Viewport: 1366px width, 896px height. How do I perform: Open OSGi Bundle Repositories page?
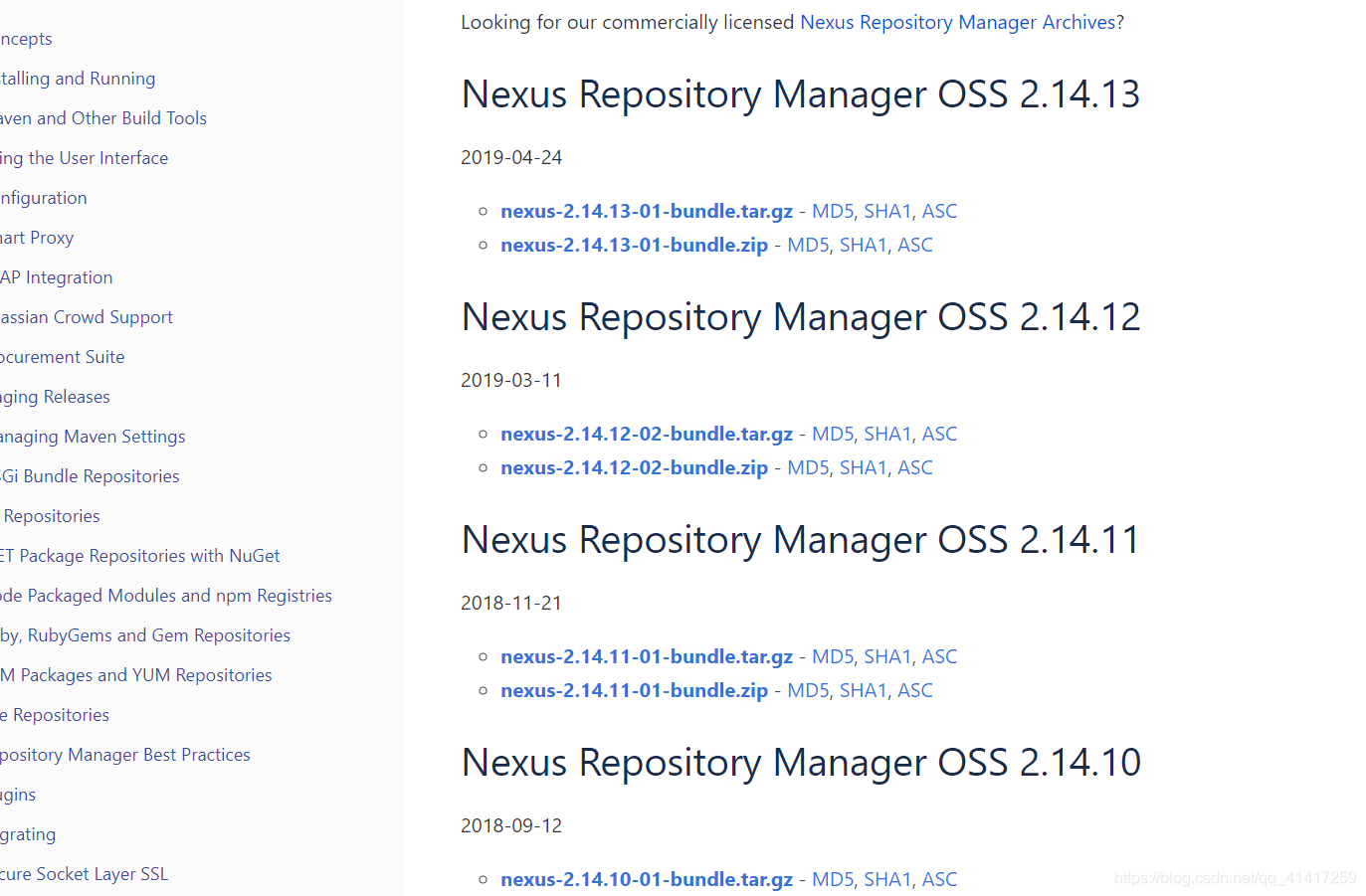point(90,476)
